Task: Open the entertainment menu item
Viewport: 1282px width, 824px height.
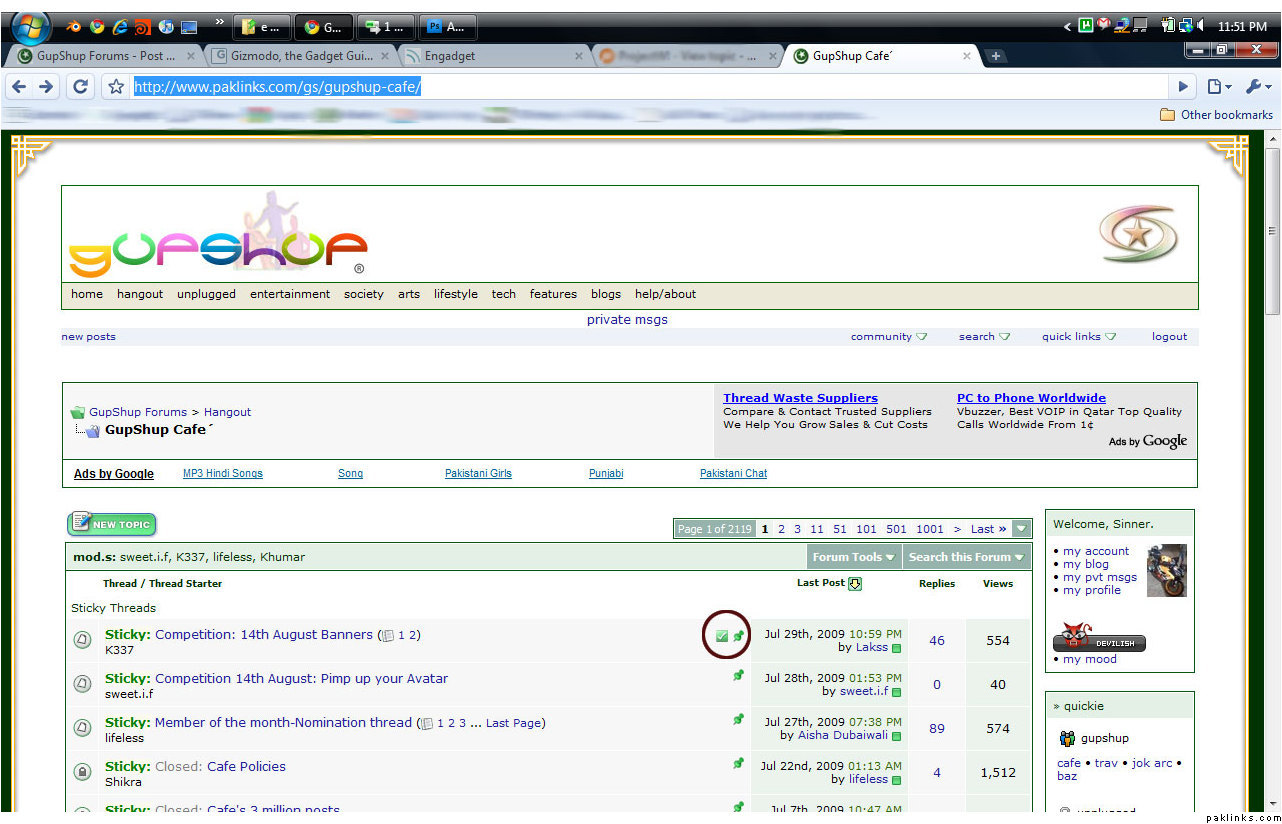Action: point(289,294)
